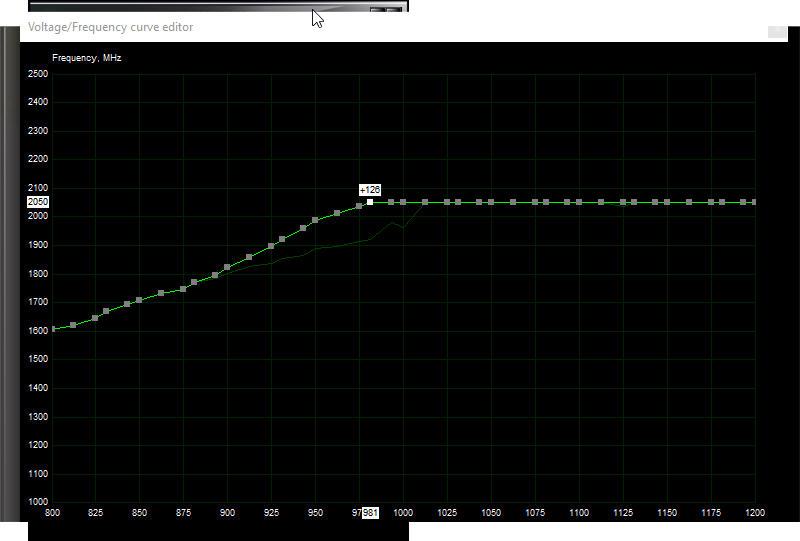Click the 2100 label on the frequency axis
The height and width of the screenshot is (541, 800).
(38, 188)
